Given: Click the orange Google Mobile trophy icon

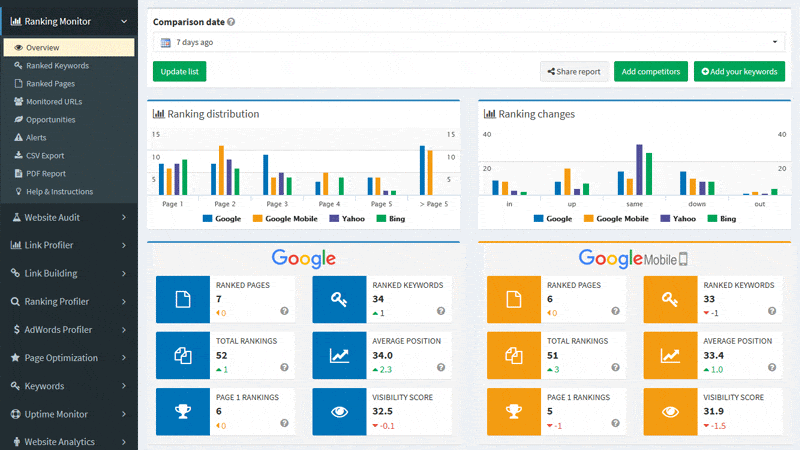Looking at the screenshot, I should pyautogui.click(x=514, y=412).
